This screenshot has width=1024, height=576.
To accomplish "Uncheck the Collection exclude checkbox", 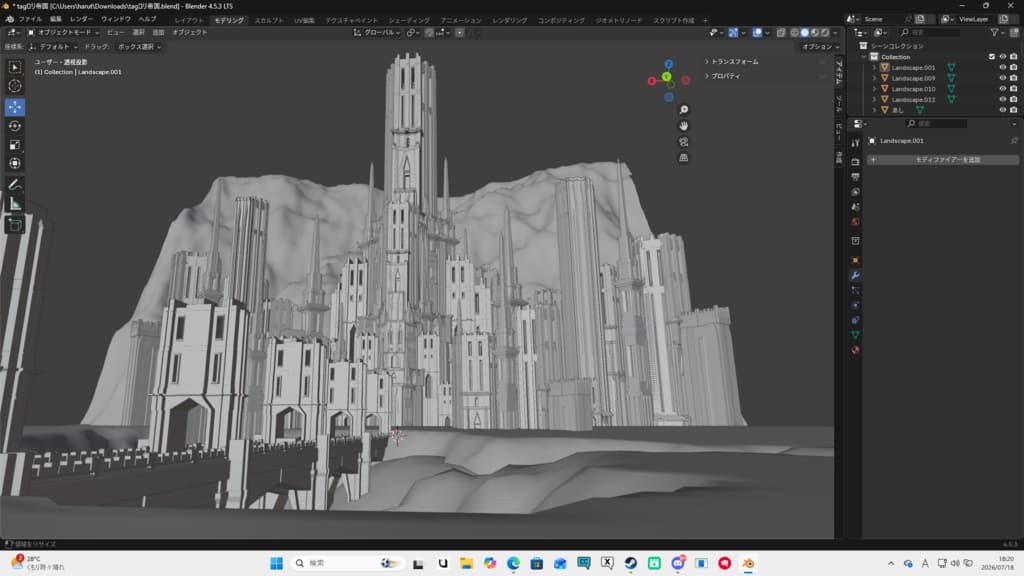I will tap(991, 57).
